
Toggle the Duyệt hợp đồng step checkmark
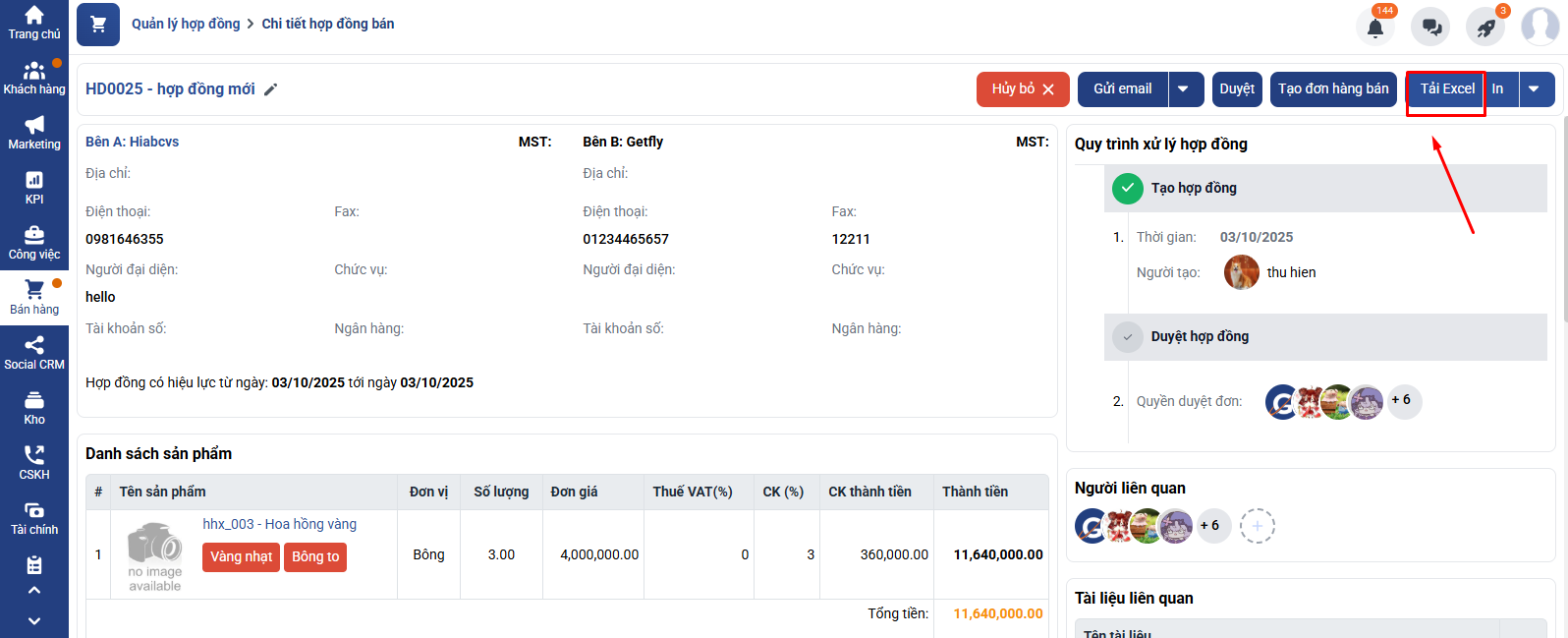click(1127, 336)
